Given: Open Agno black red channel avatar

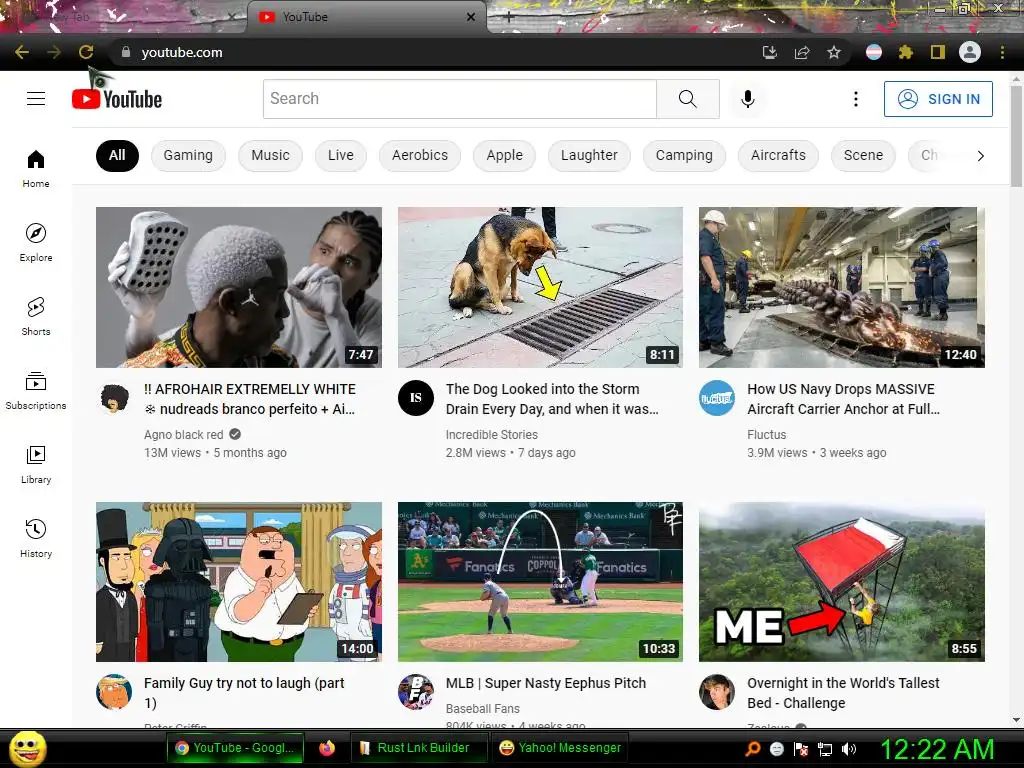Looking at the screenshot, I should [114, 398].
